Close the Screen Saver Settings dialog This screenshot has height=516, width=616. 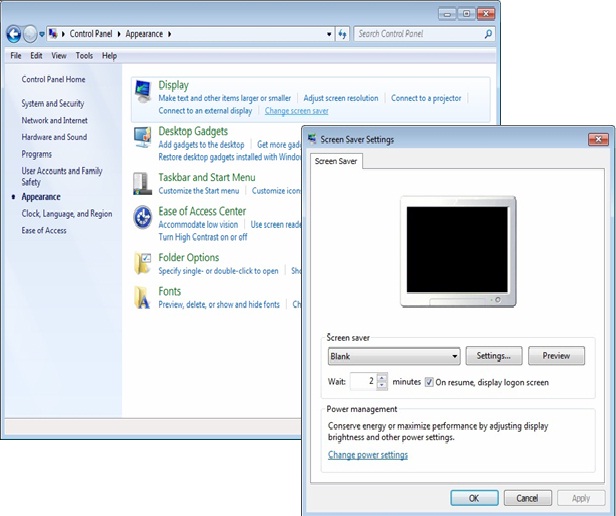pos(598,140)
